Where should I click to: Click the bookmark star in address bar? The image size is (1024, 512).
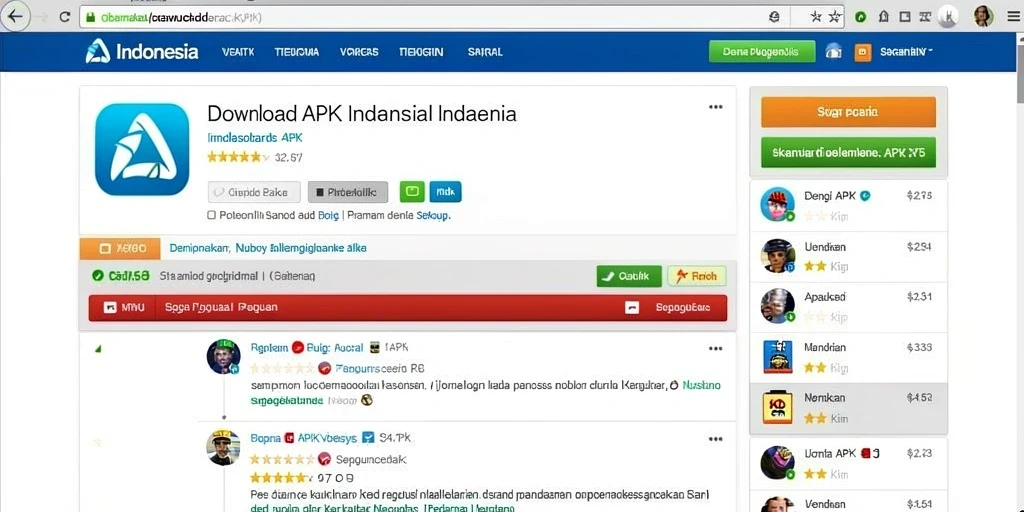pyautogui.click(x=835, y=18)
